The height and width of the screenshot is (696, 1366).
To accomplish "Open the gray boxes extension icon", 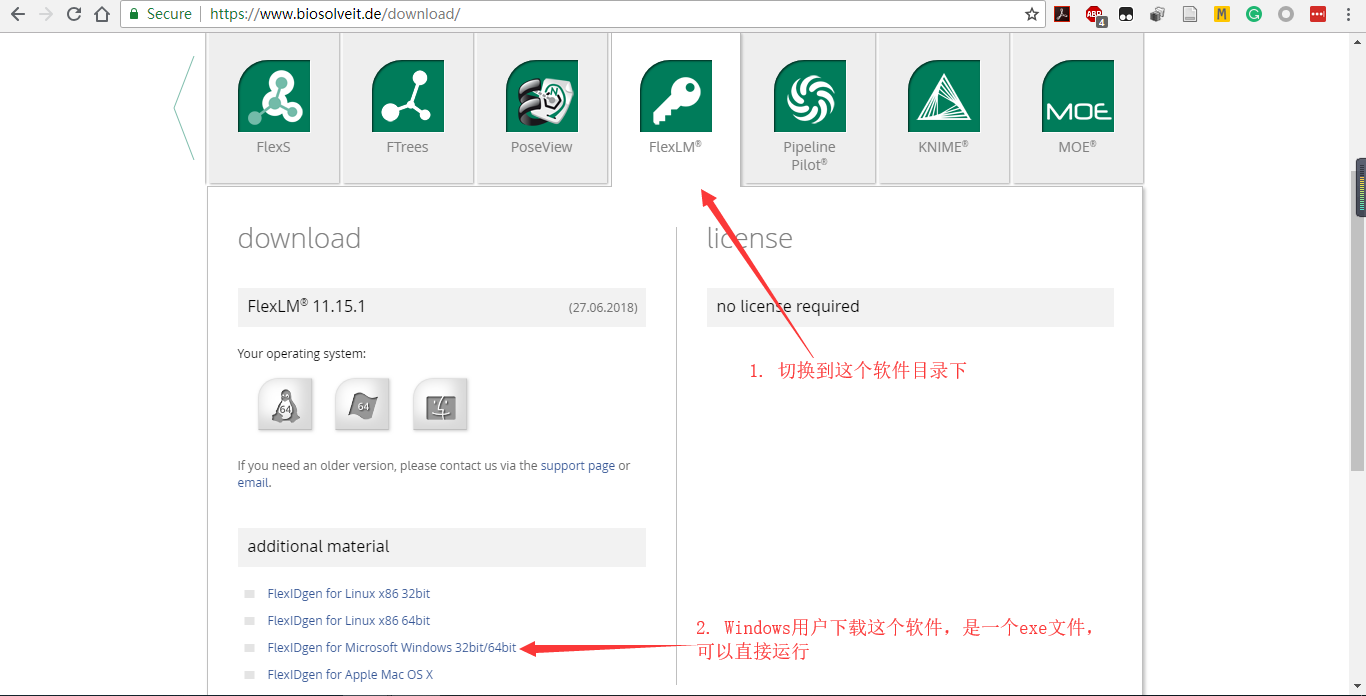I will (1157, 14).
